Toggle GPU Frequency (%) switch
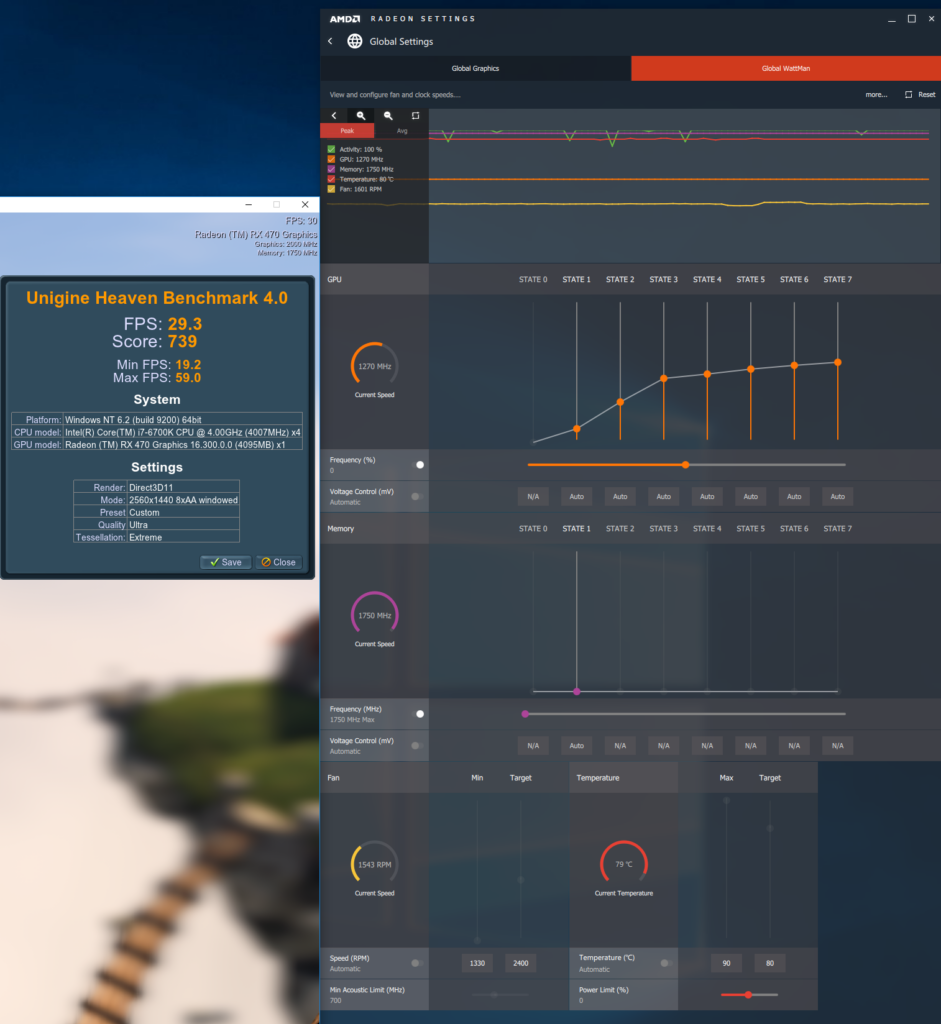Screen dimensions: 941x1024 [x=419, y=465]
